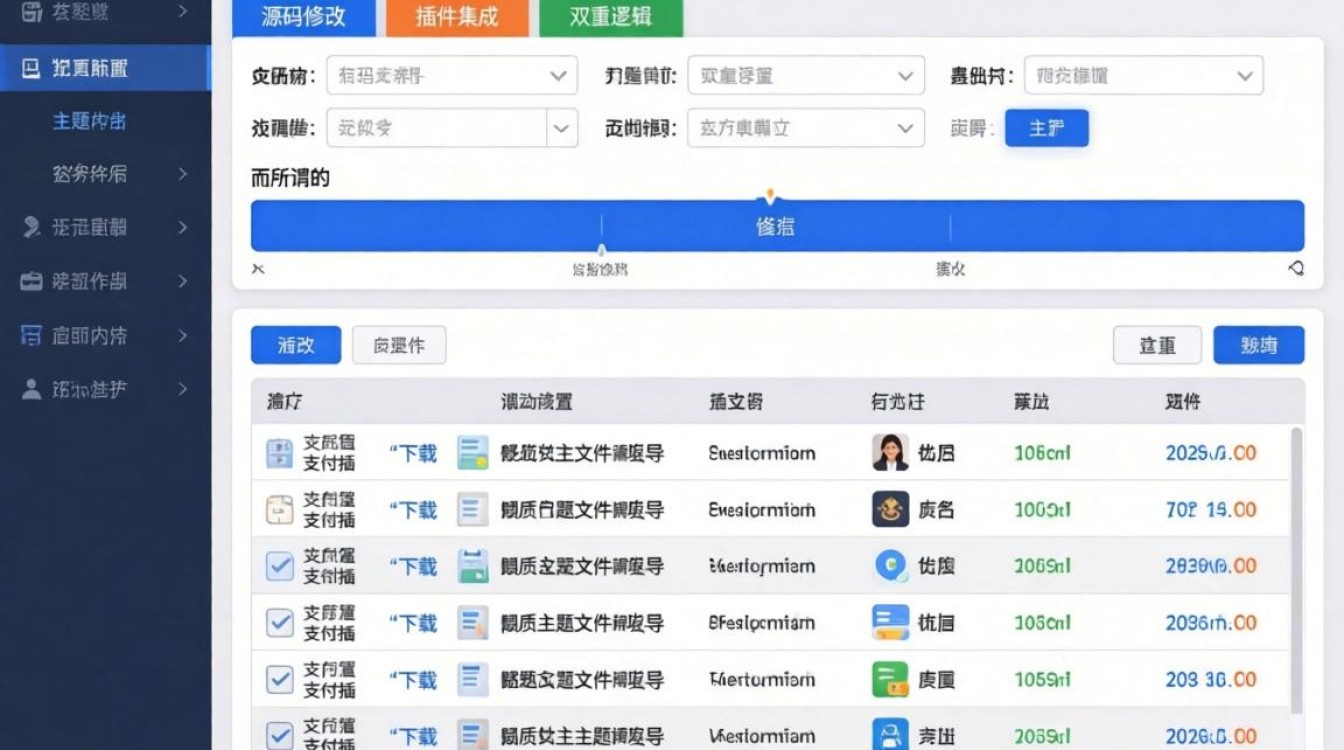Open the rightmost filter dropdown on the top row
This screenshot has height=750, width=1344.
1143,75
